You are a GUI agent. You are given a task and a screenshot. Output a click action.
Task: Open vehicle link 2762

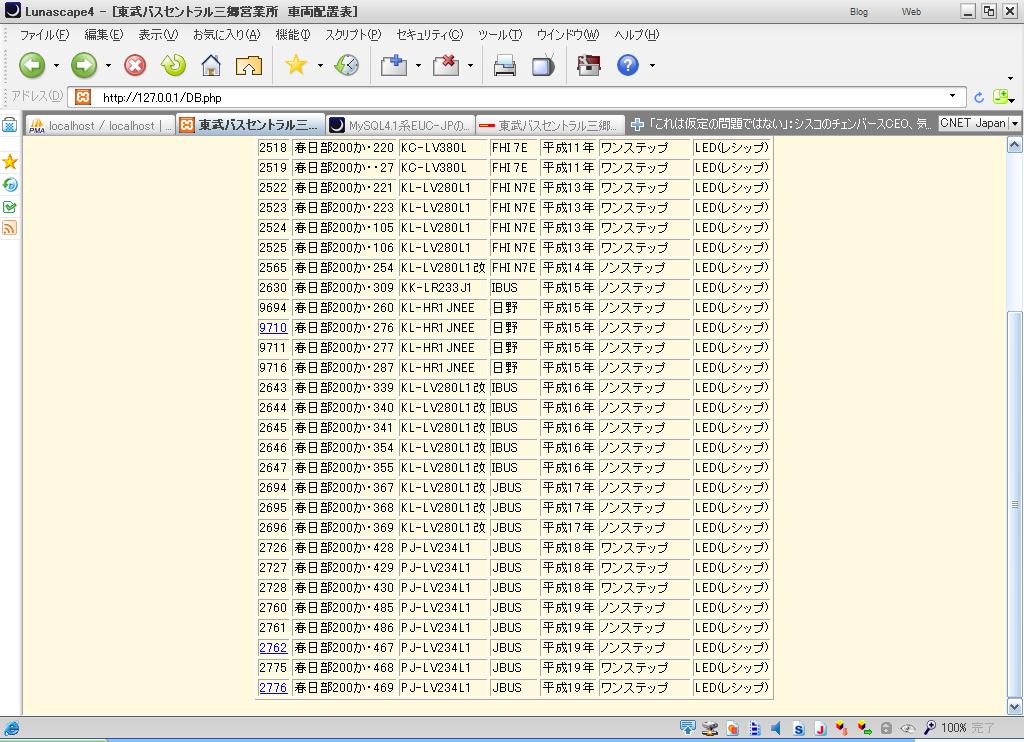coord(272,648)
